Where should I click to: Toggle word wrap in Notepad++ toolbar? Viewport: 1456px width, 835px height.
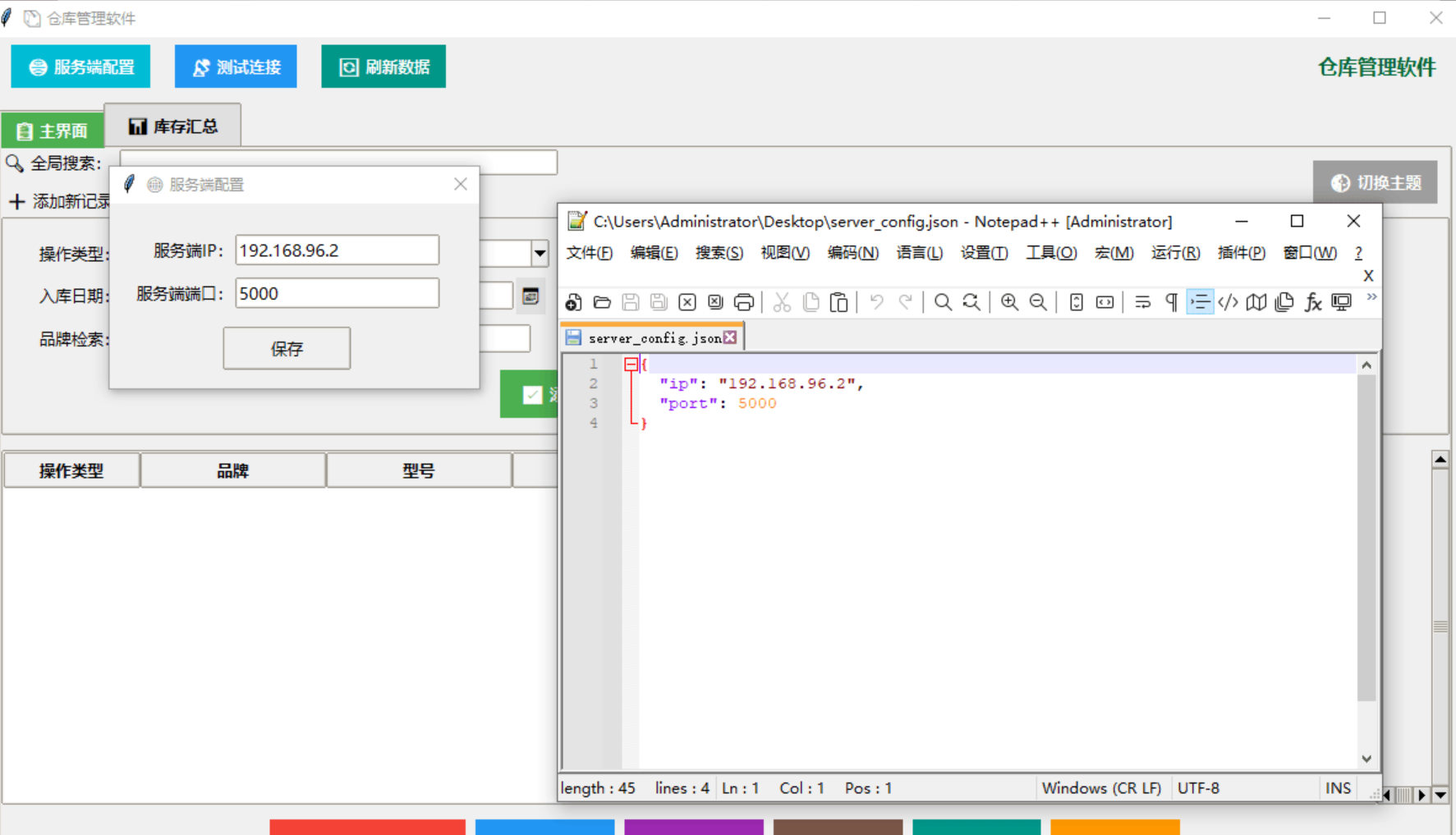[x=1142, y=302]
